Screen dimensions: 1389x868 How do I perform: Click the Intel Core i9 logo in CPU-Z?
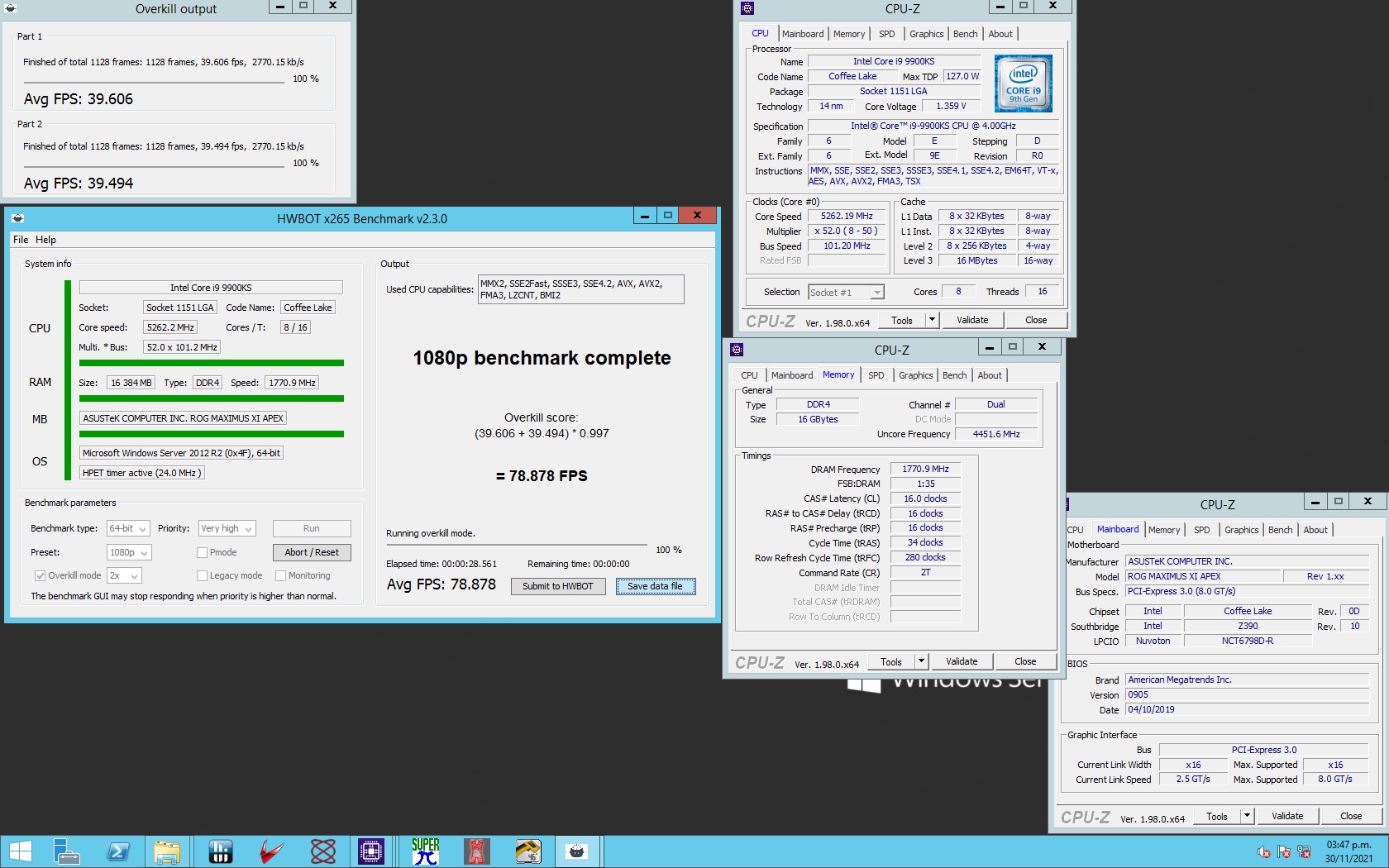click(x=1024, y=83)
